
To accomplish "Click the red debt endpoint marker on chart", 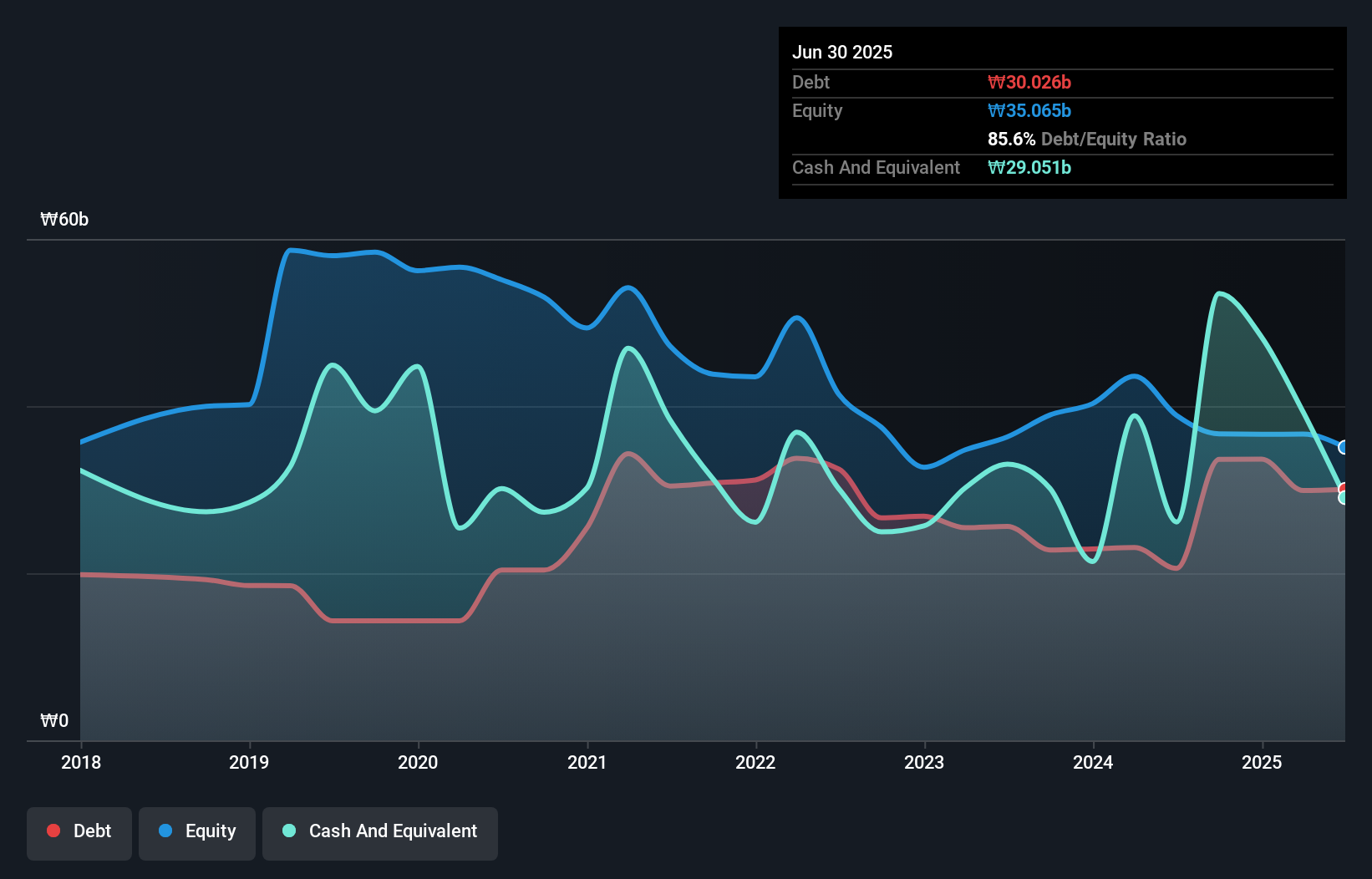I will (1341, 488).
